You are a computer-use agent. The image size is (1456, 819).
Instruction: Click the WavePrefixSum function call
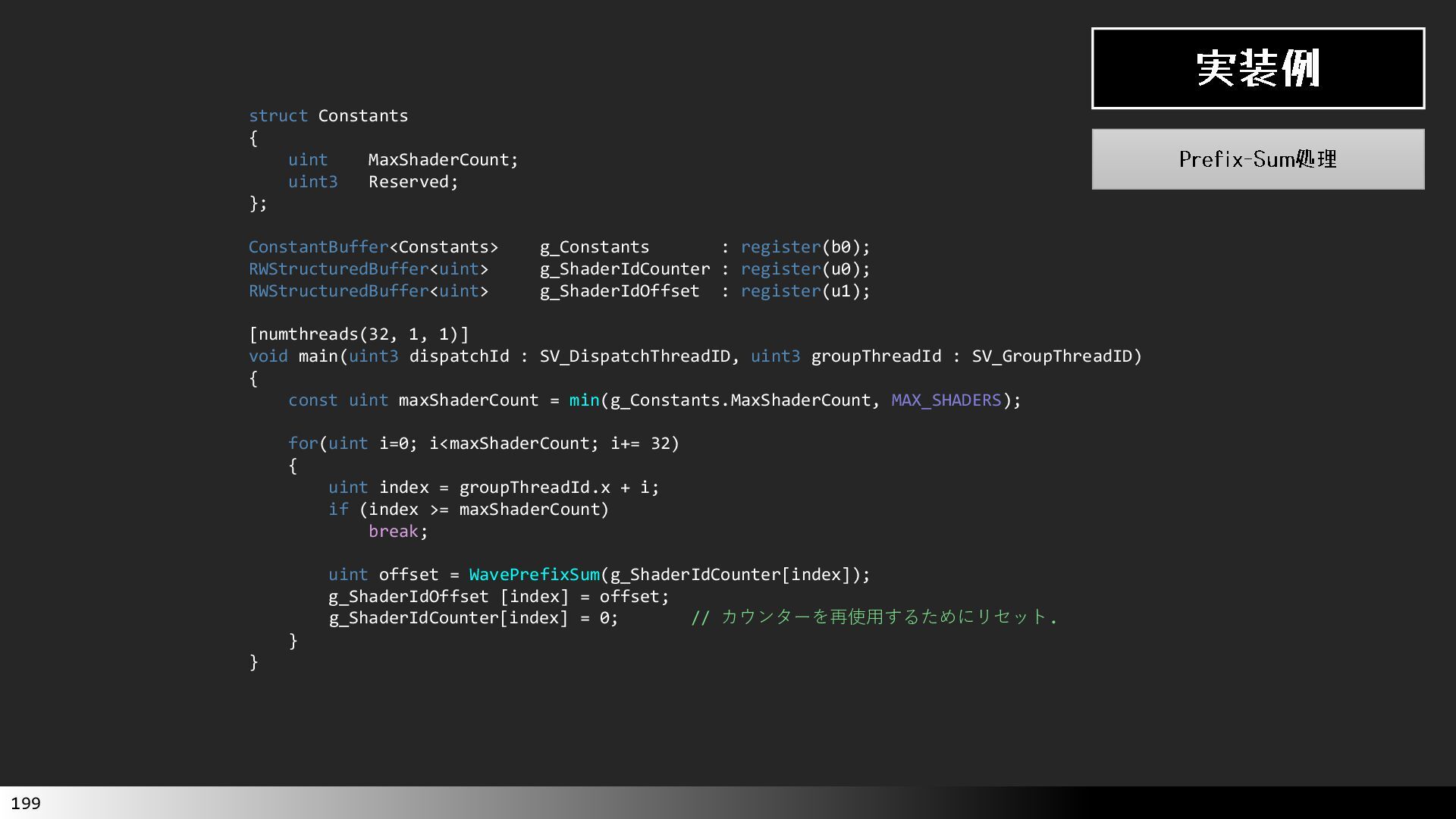pos(534,575)
